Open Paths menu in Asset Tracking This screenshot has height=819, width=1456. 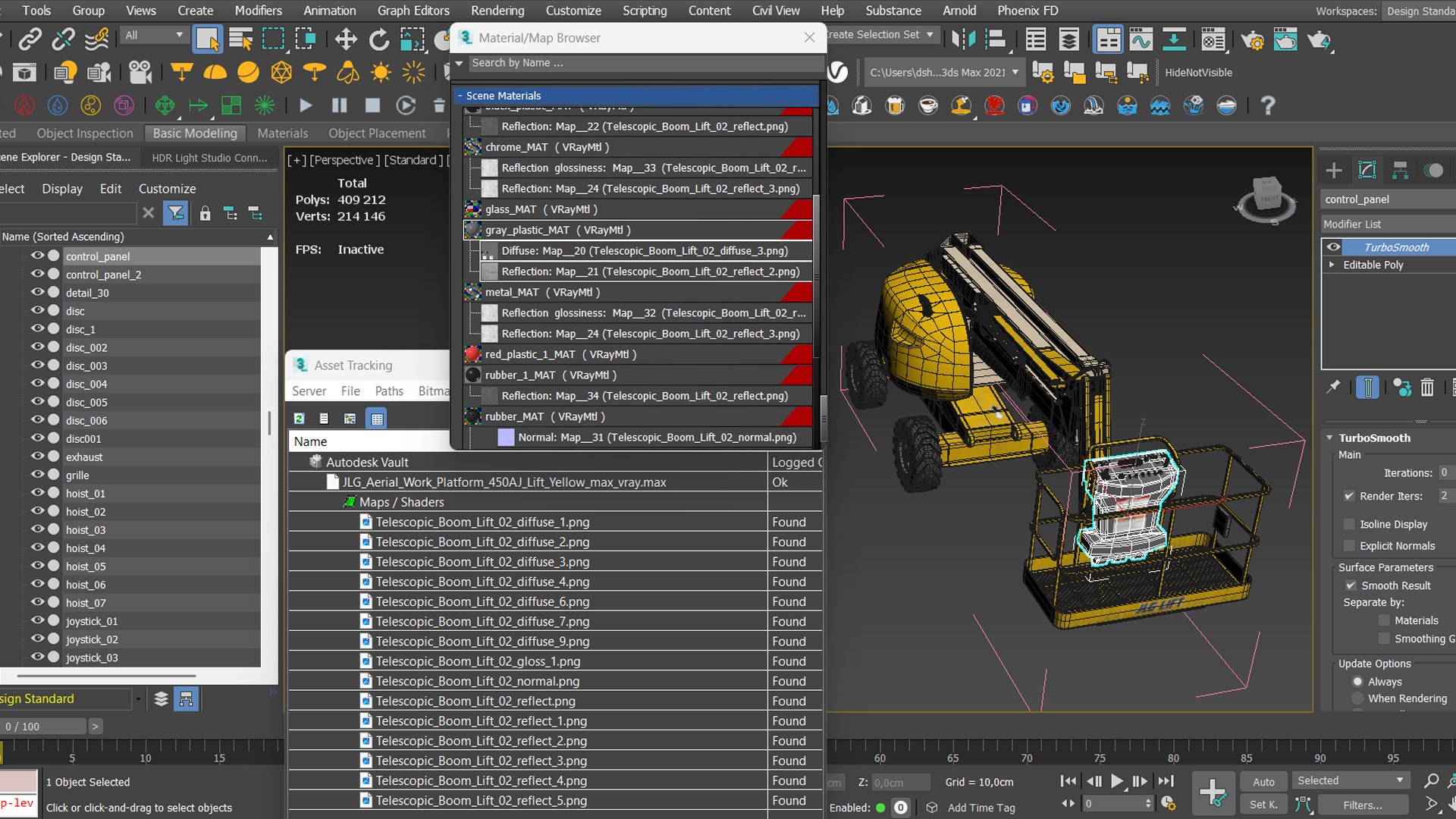point(389,391)
